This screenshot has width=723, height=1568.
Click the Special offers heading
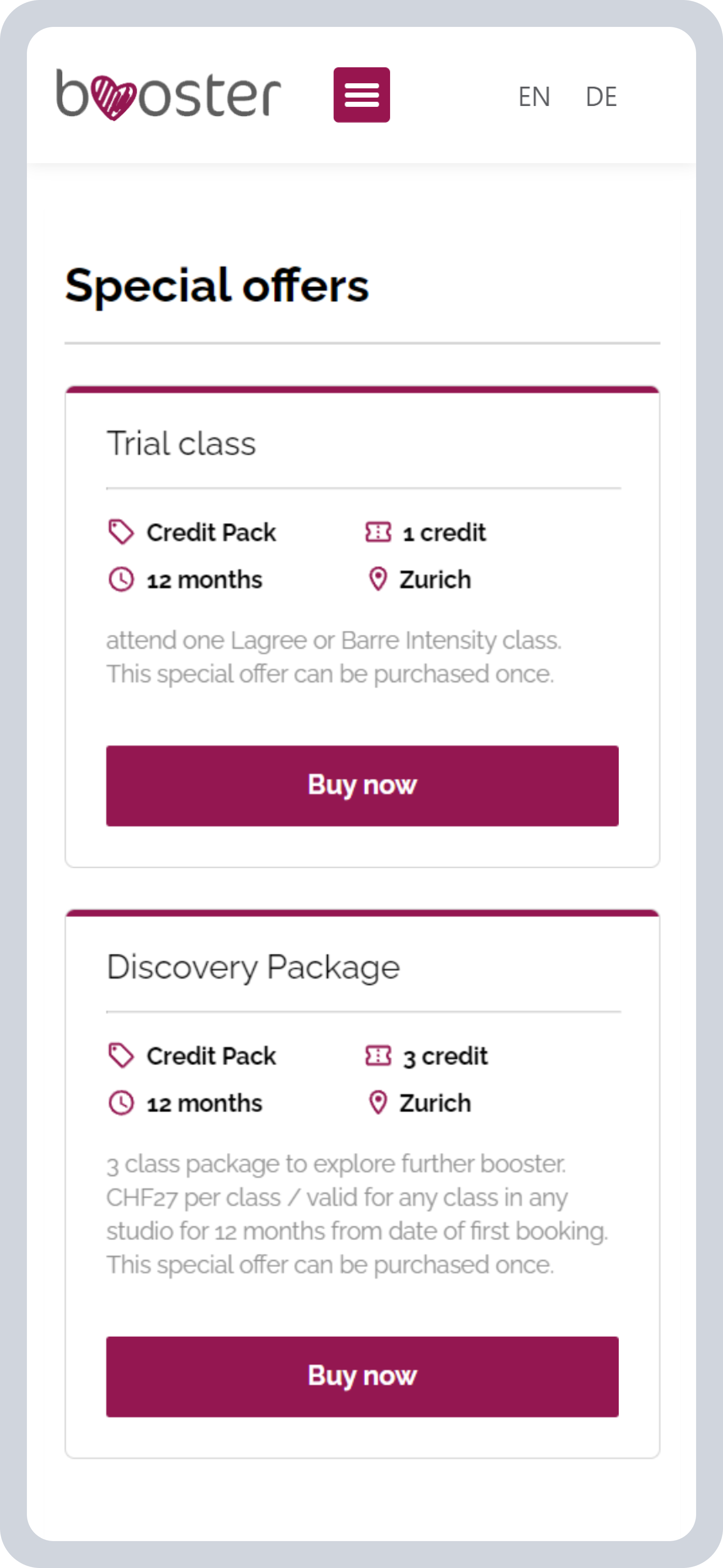[217, 285]
